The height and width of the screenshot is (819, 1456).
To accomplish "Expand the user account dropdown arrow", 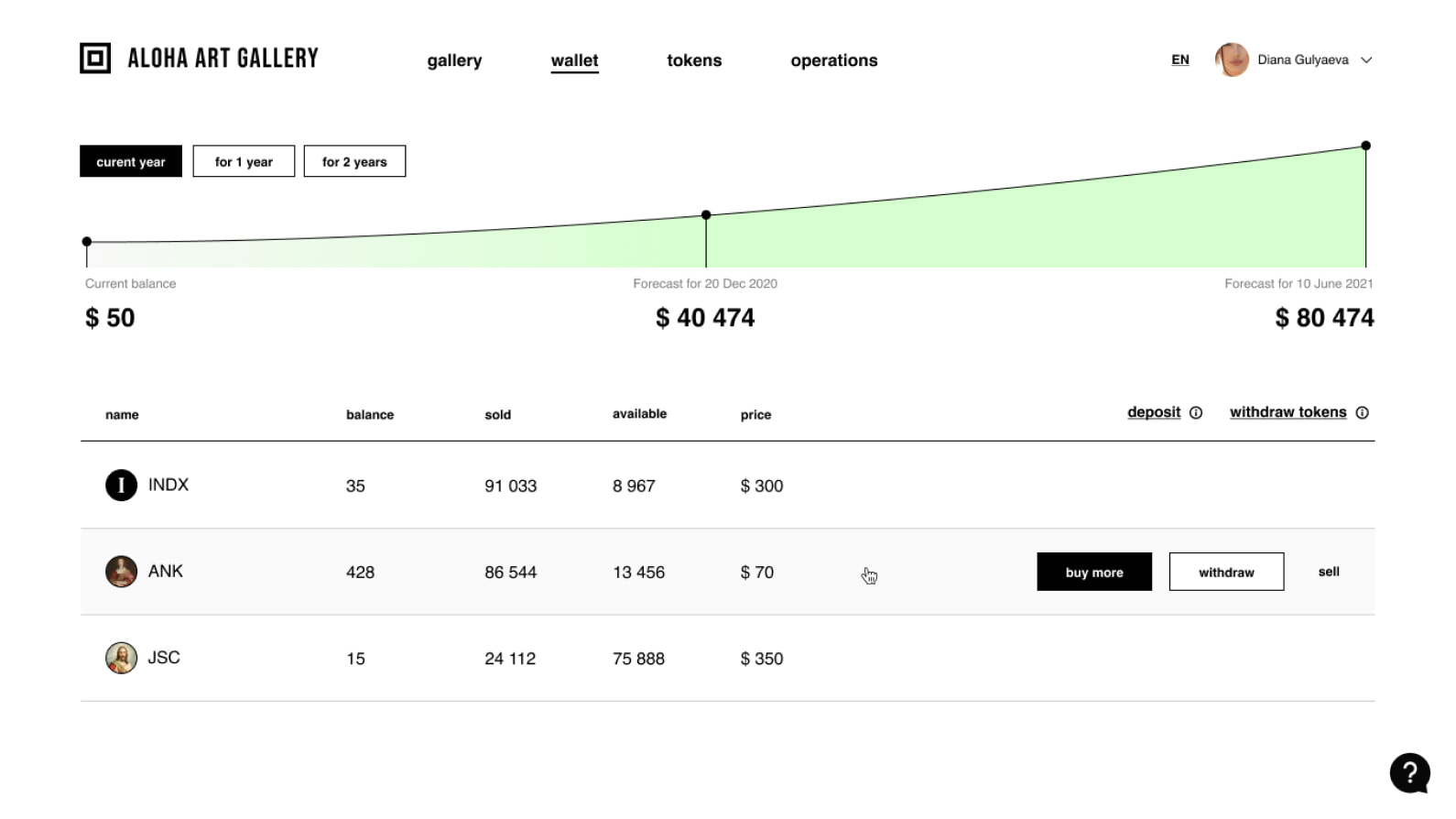I will pos(1366,60).
